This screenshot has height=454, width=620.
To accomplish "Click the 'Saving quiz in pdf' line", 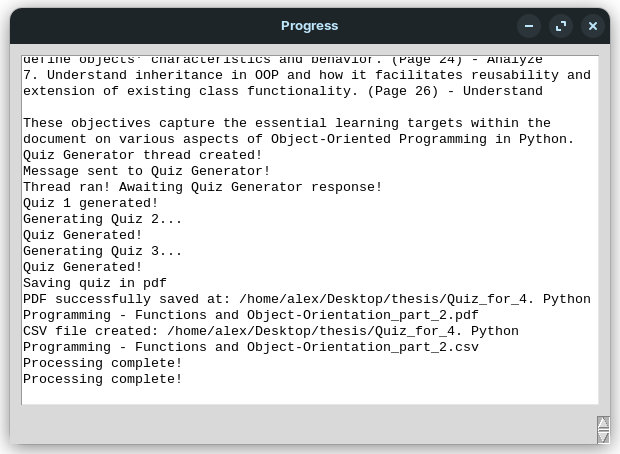I will click(x=95, y=283).
